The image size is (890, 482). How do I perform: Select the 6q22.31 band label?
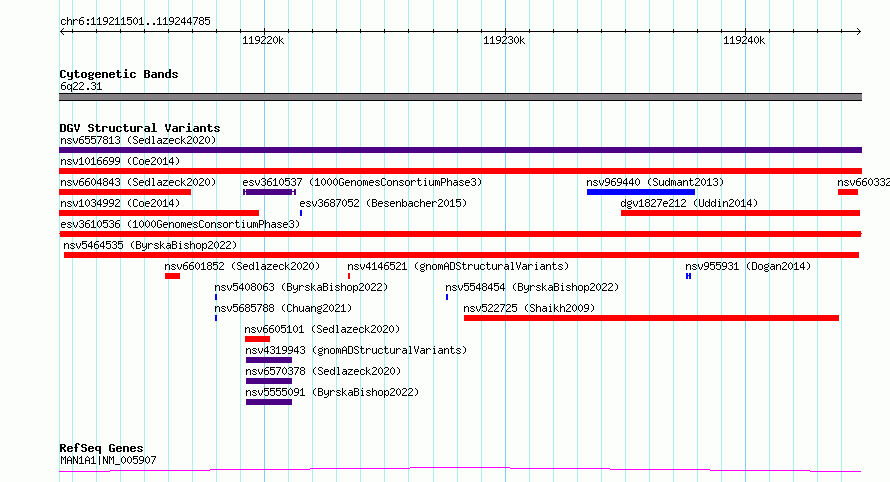click(x=81, y=86)
